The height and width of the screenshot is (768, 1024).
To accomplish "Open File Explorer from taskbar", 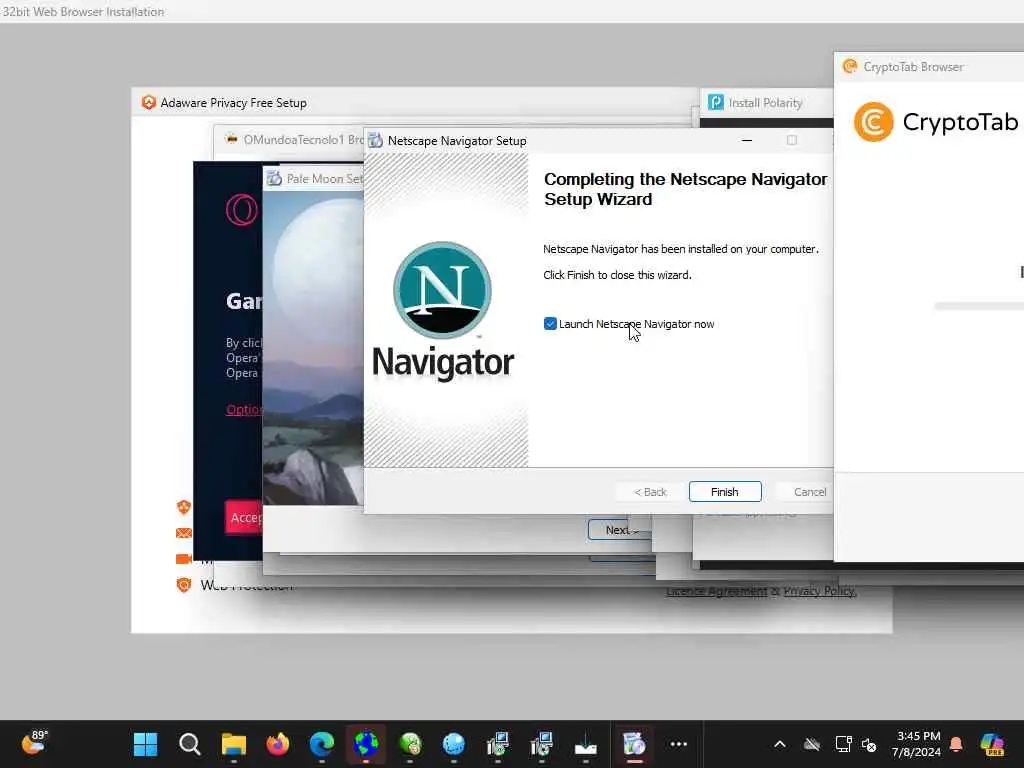I will click(x=233, y=744).
